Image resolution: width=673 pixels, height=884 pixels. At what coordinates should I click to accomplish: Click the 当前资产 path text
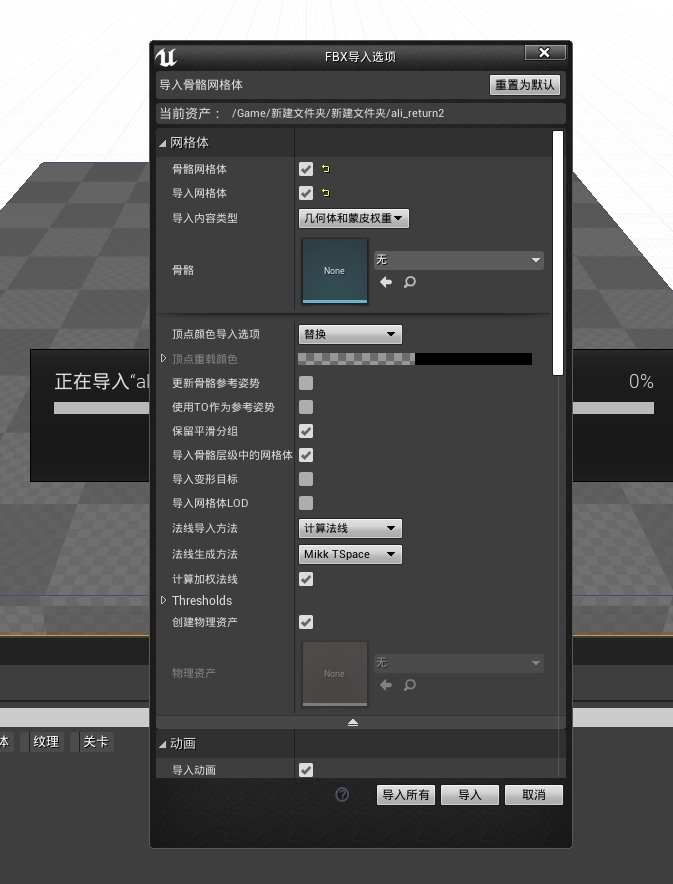pyautogui.click(x=338, y=113)
